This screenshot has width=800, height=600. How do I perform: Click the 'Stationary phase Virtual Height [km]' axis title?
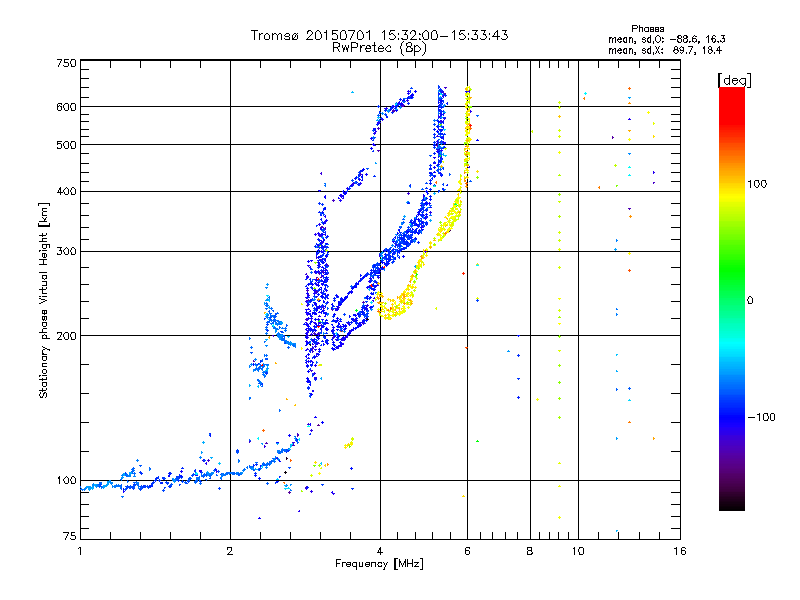[x=44, y=300]
